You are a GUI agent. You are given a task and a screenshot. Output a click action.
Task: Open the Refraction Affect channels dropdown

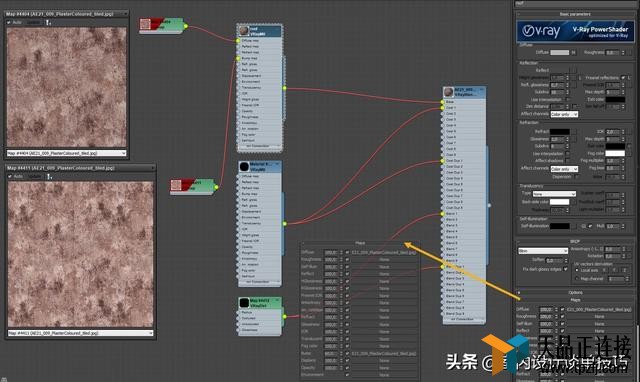(x=564, y=169)
